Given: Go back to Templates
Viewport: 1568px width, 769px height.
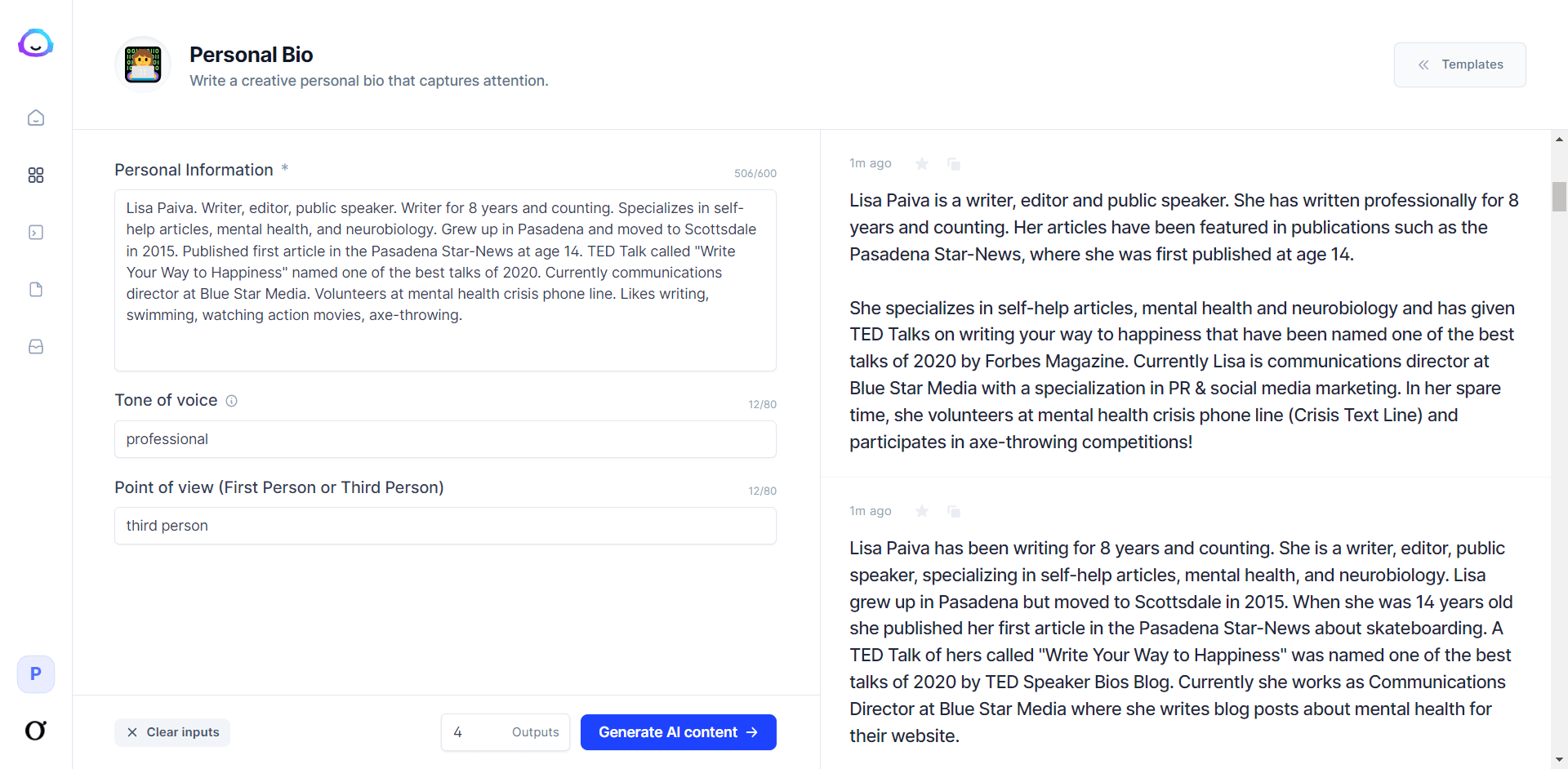Looking at the screenshot, I should click(x=1459, y=64).
